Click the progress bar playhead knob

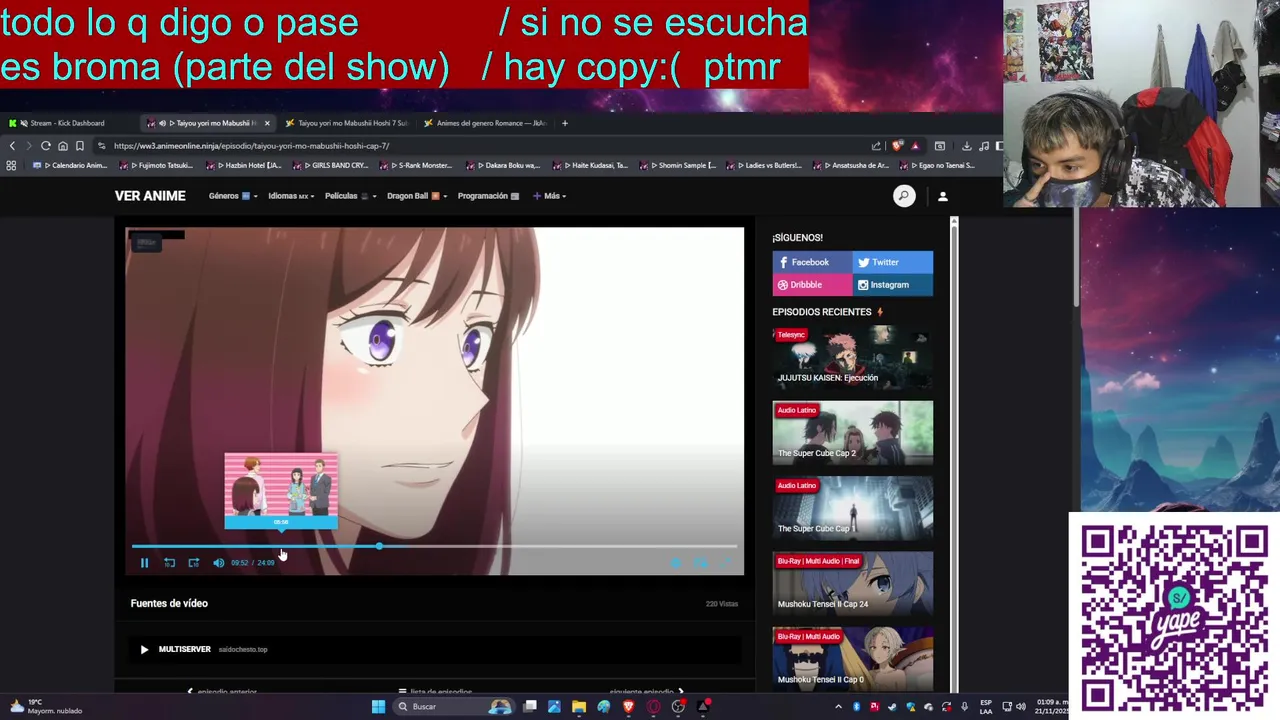pos(379,546)
